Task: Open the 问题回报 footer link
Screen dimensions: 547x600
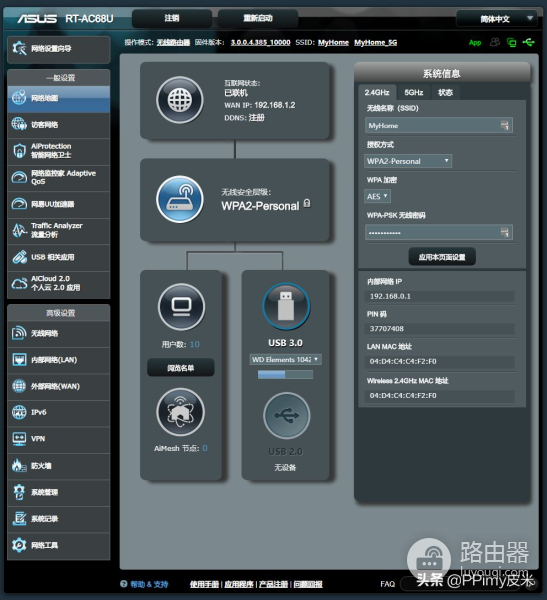Action: point(308,584)
